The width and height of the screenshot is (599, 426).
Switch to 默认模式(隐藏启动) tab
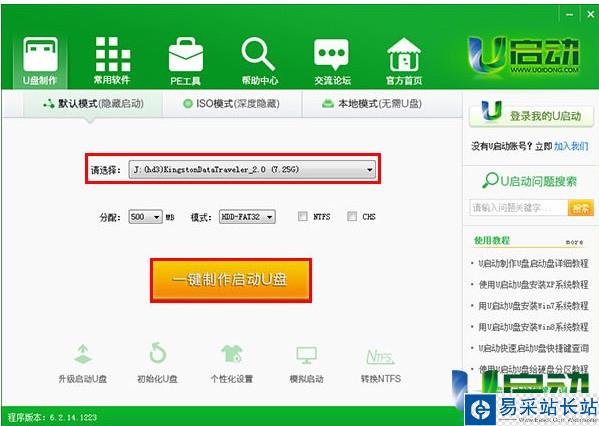click(93, 104)
